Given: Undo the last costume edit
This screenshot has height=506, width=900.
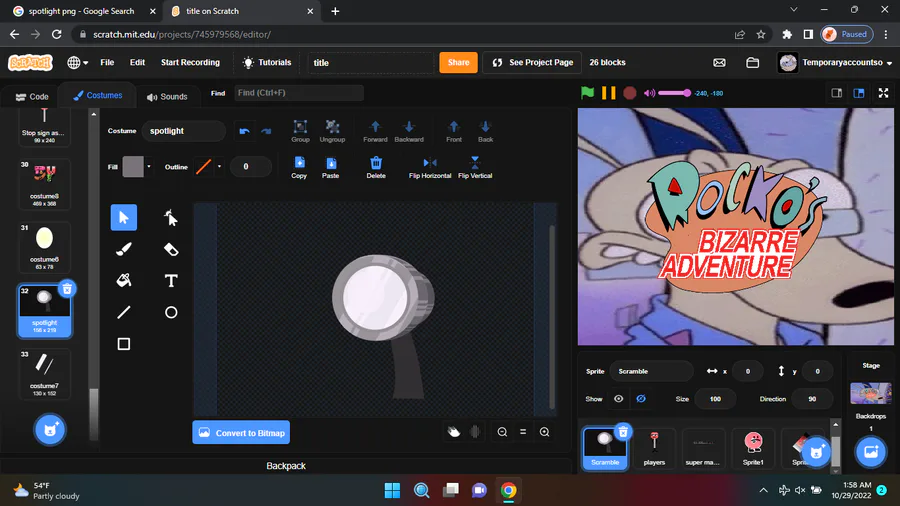Looking at the screenshot, I should [x=245, y=131].
